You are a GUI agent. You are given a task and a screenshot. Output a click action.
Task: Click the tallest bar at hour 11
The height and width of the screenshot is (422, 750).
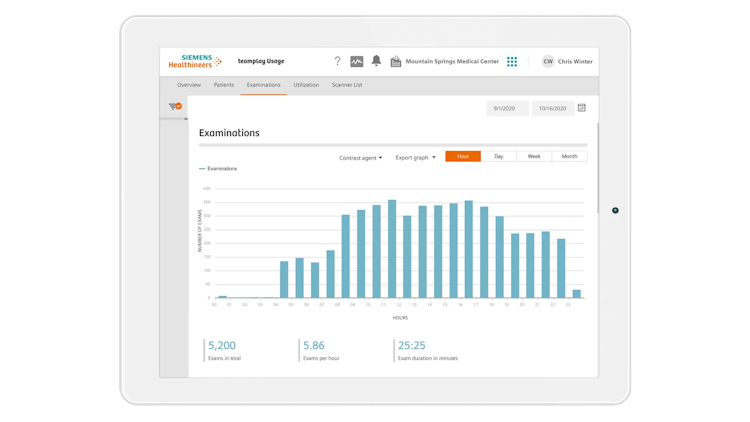pos(392,249)
